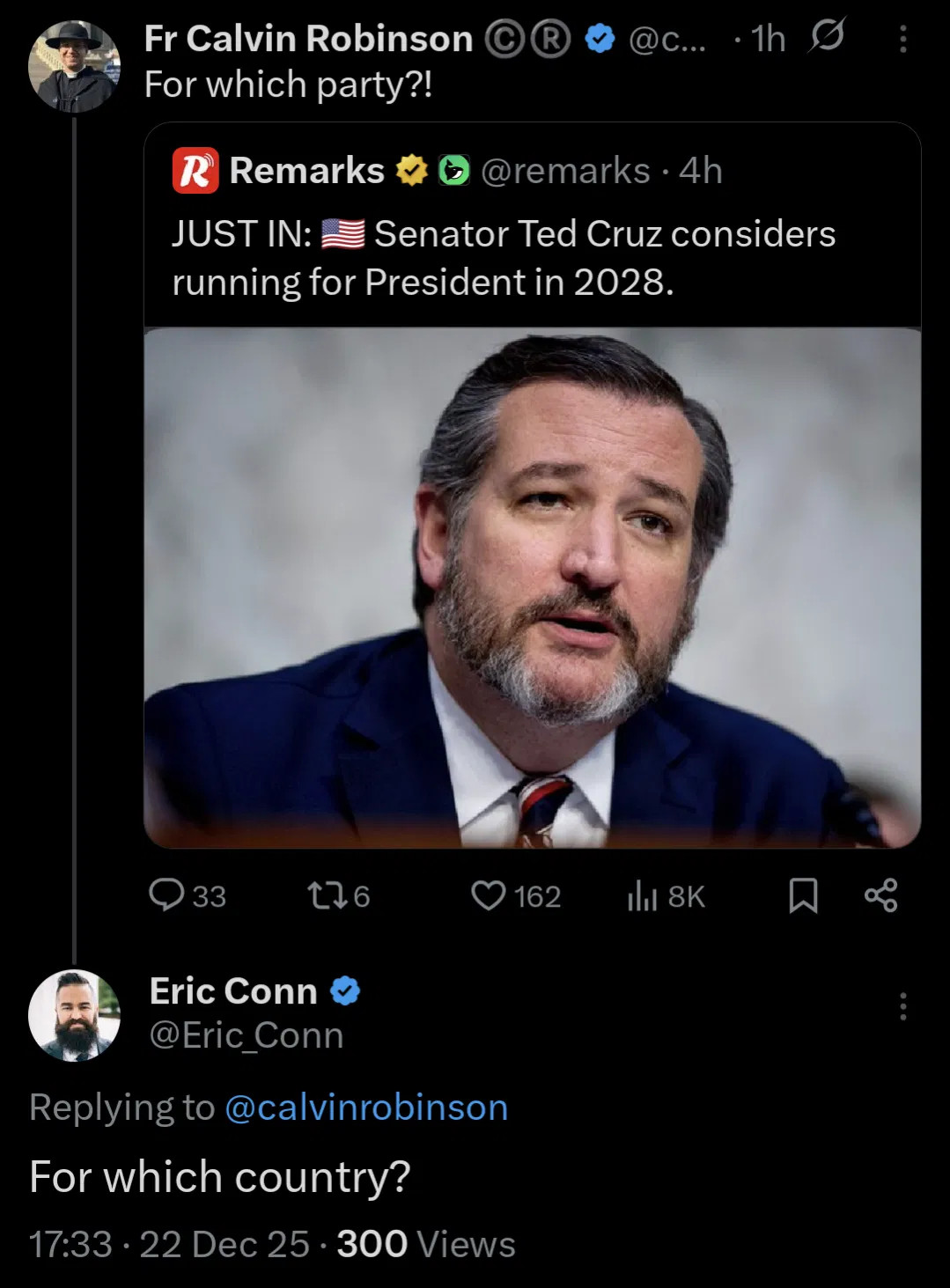
Task: Click the Eric Conn display name
Action: pyautogui.click(x=233, y=990)
